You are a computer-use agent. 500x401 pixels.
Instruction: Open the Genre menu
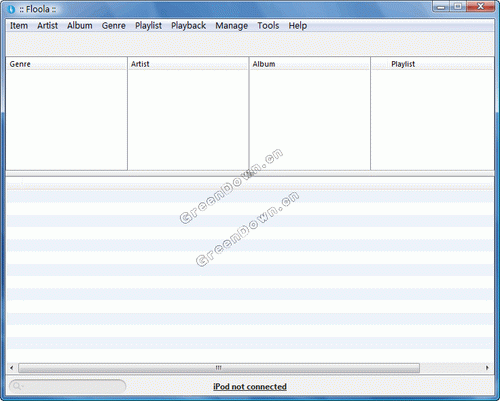[114, 26]
